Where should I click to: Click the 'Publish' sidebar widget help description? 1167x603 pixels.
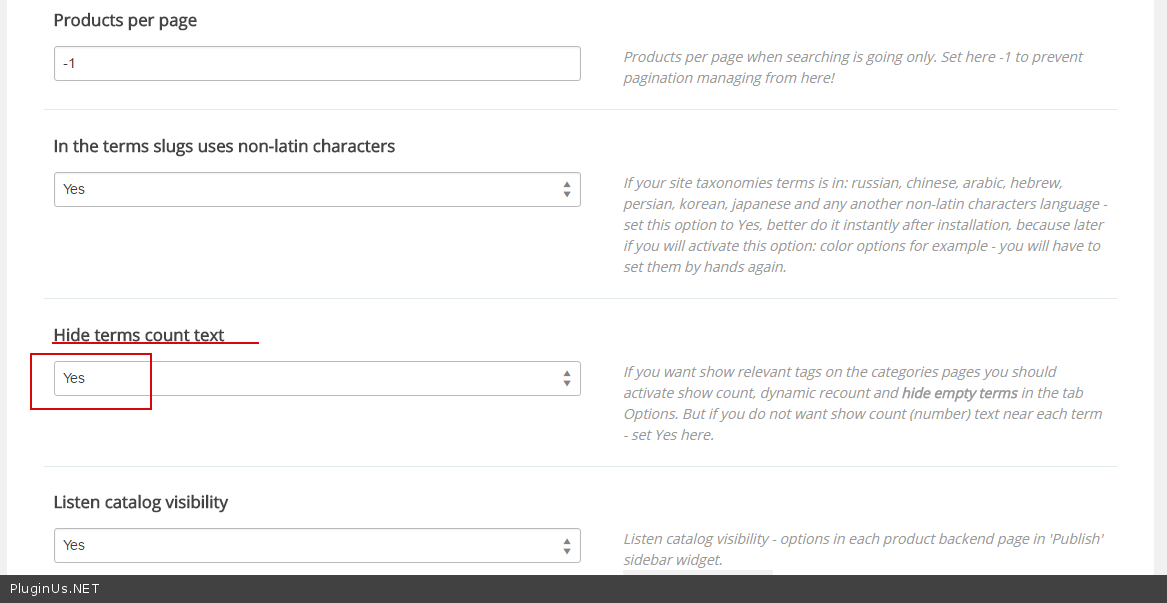[x=863, y=549]
